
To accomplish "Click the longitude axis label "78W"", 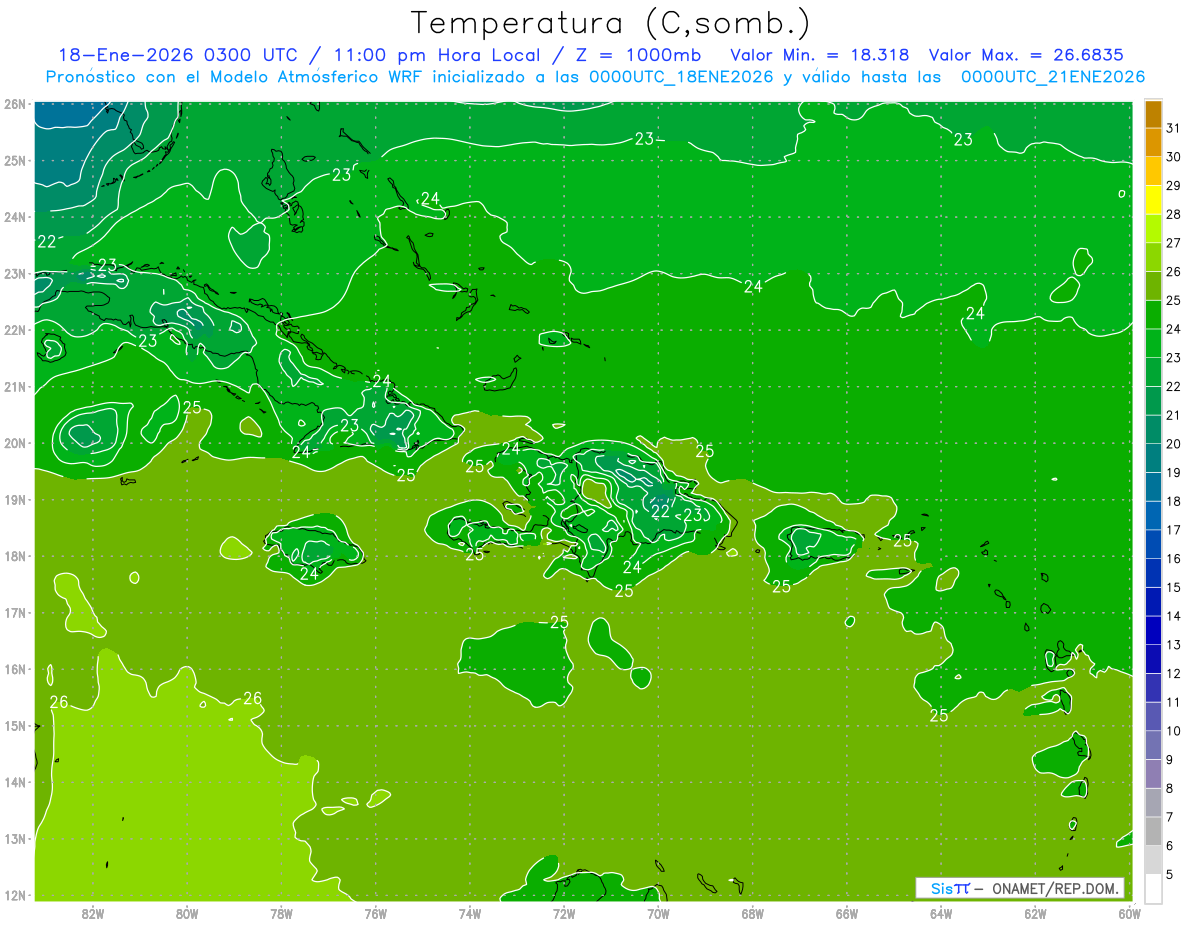I will 281,913.
